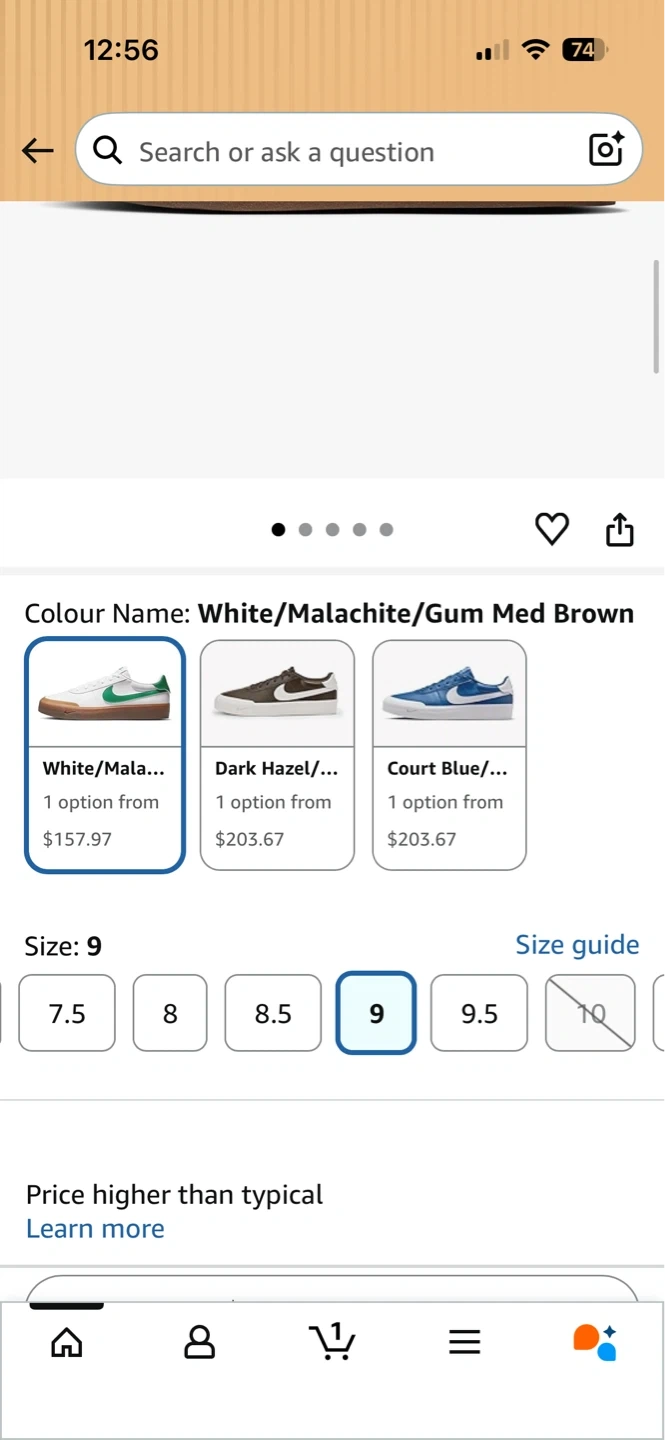Select size 7.5
665x1440 pixels.
click(67, 1014)
